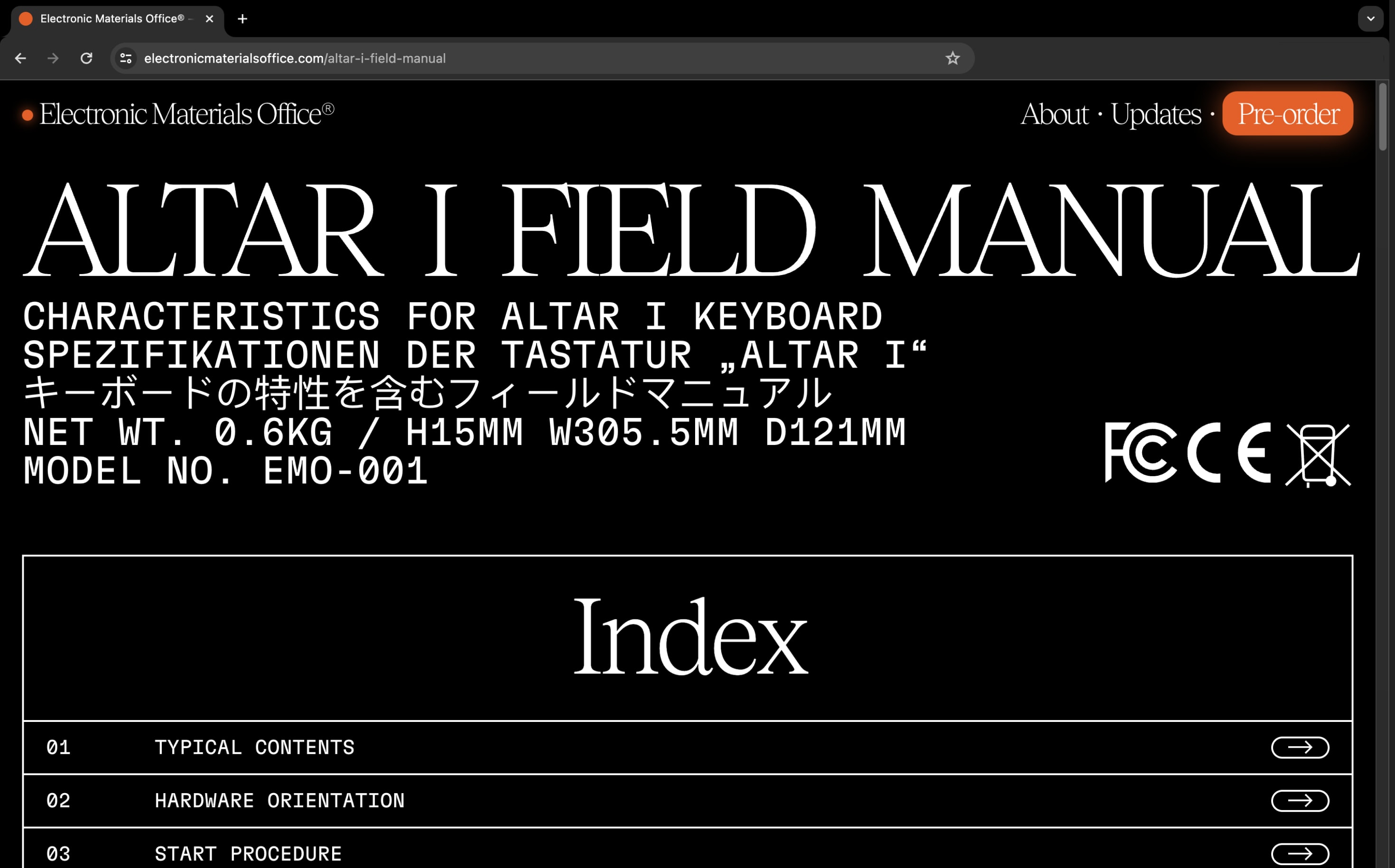Close the Electronic Materials Office tab
1395x868 pixels.
[x=210, y=19]
